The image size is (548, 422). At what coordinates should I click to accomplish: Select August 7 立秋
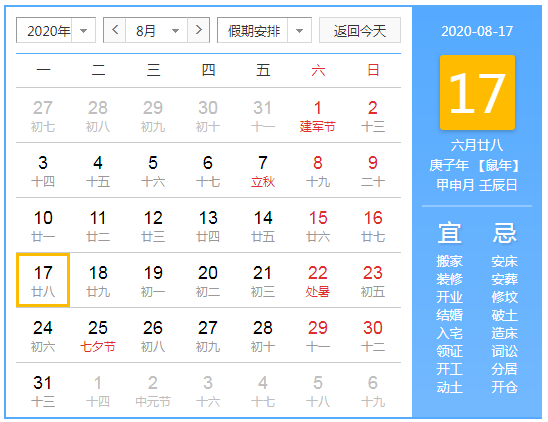click(x=263, y=171)
